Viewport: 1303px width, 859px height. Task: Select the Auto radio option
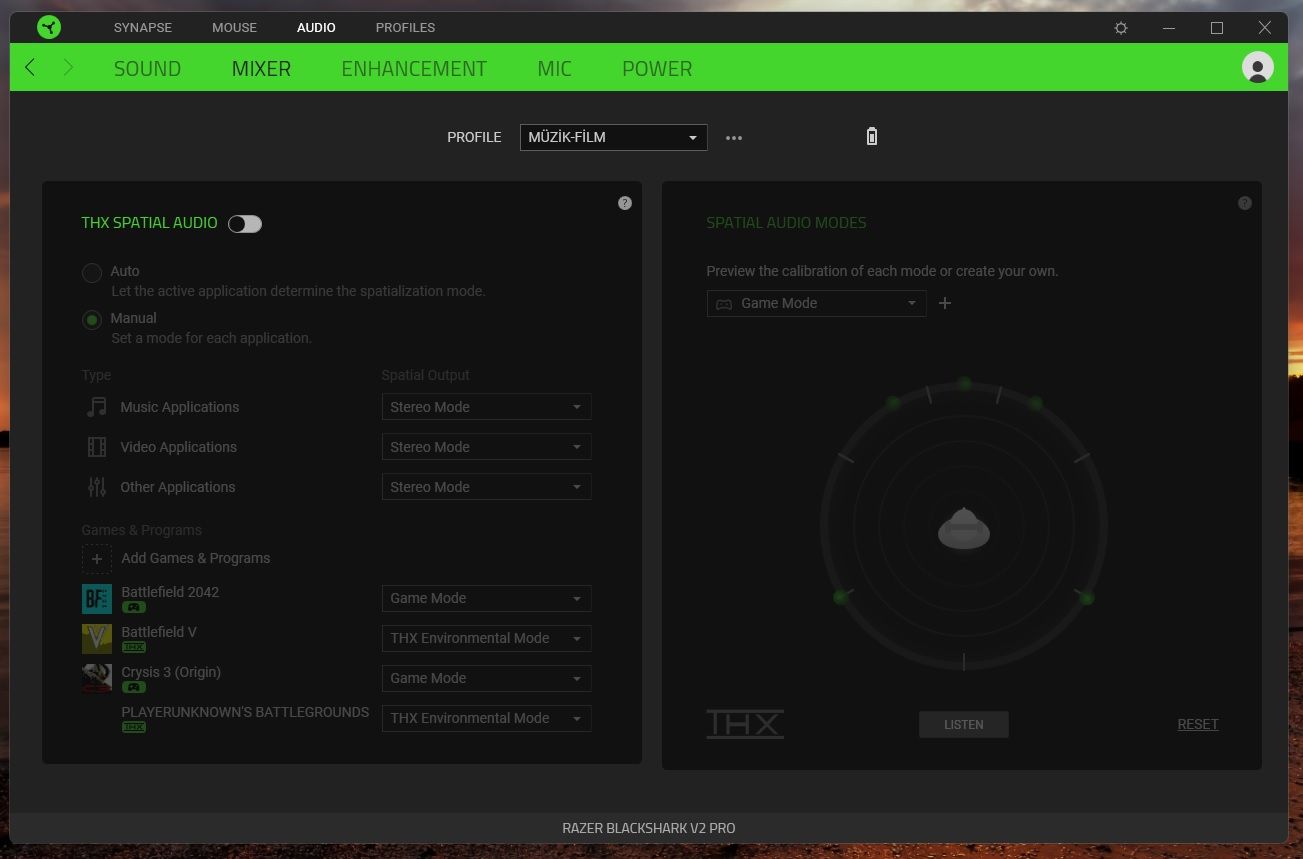coord(92,272)
